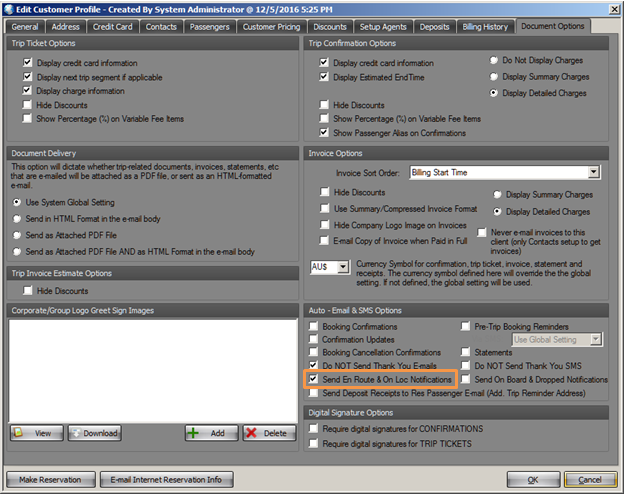Open the Credit Card tab
This screenshot has height=495, width=624.
pyautogui.click(x=113, y=27)
